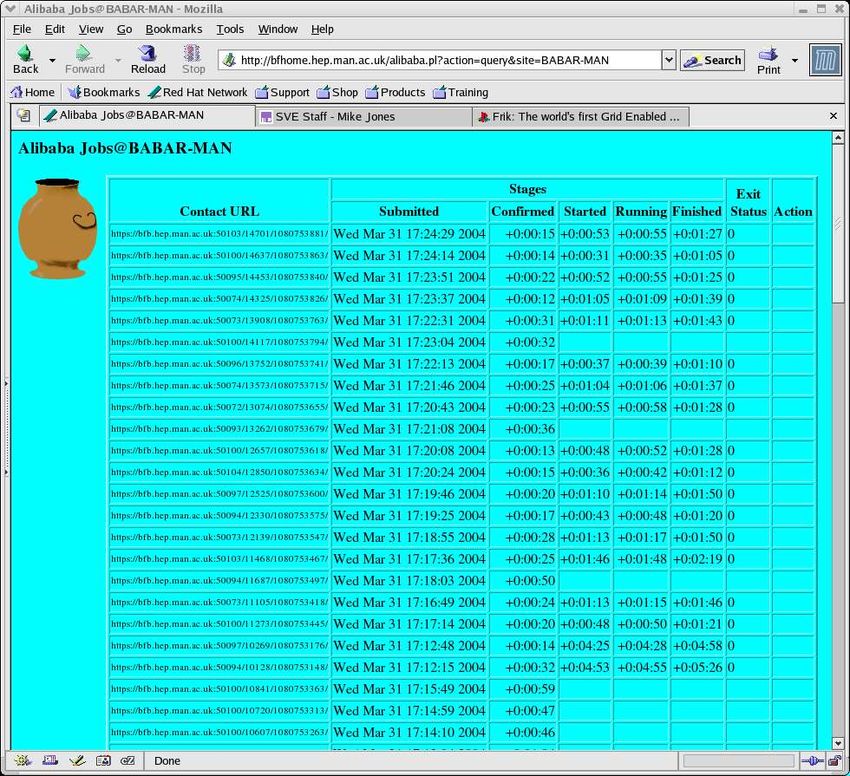This screenshot has width=850, height=776.
Task: Open the Shop bookmark folder
Action: tap(337, 92)
